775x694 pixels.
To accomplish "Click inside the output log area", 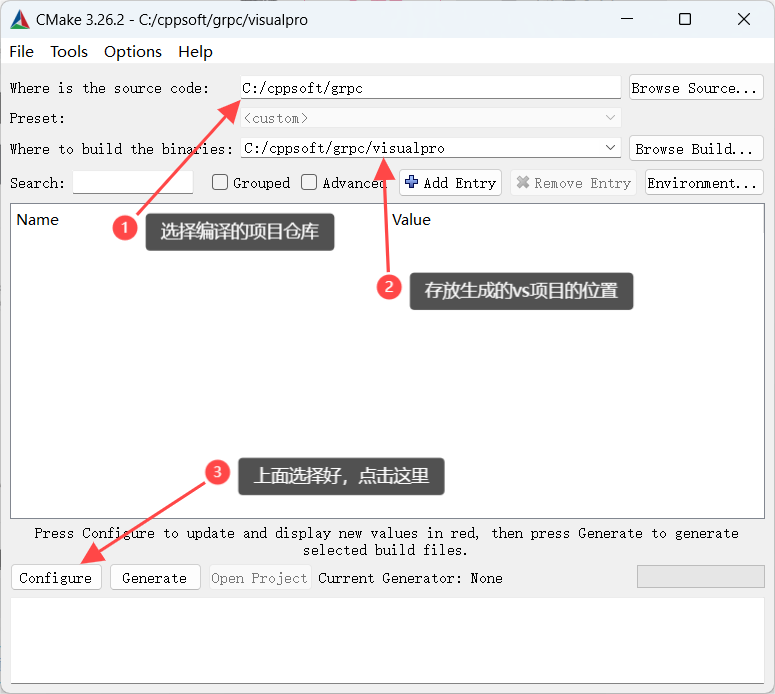I will click(x=388, y=640).
